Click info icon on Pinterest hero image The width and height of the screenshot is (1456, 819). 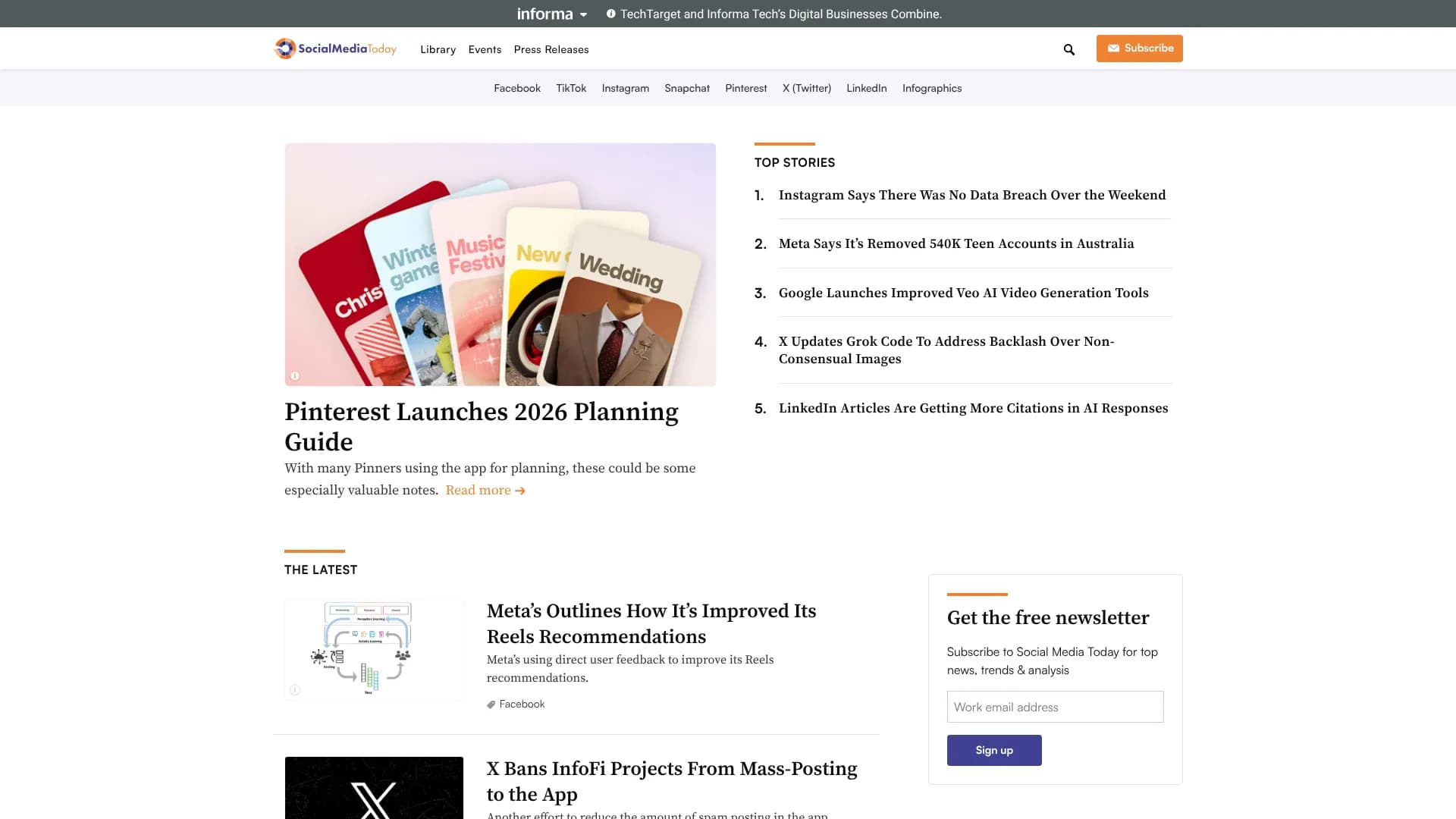click(295, 376)
